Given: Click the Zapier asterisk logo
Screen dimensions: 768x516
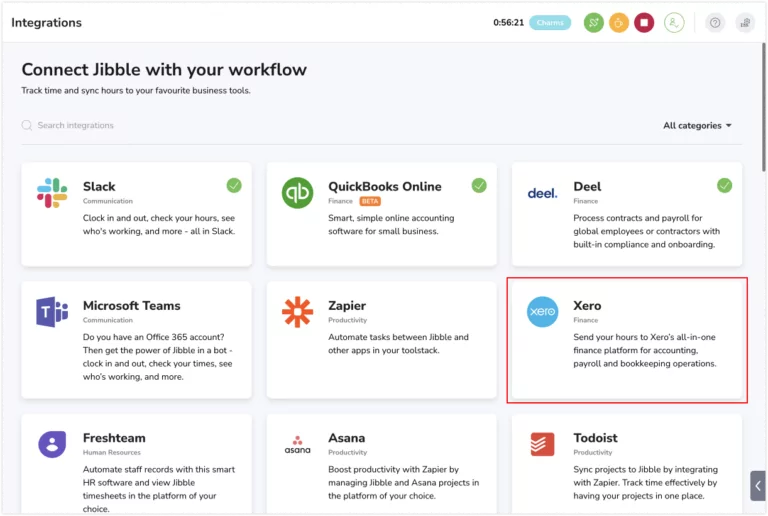Looking at the screenshot, I should pyautogui.click(x=297, y=312).
